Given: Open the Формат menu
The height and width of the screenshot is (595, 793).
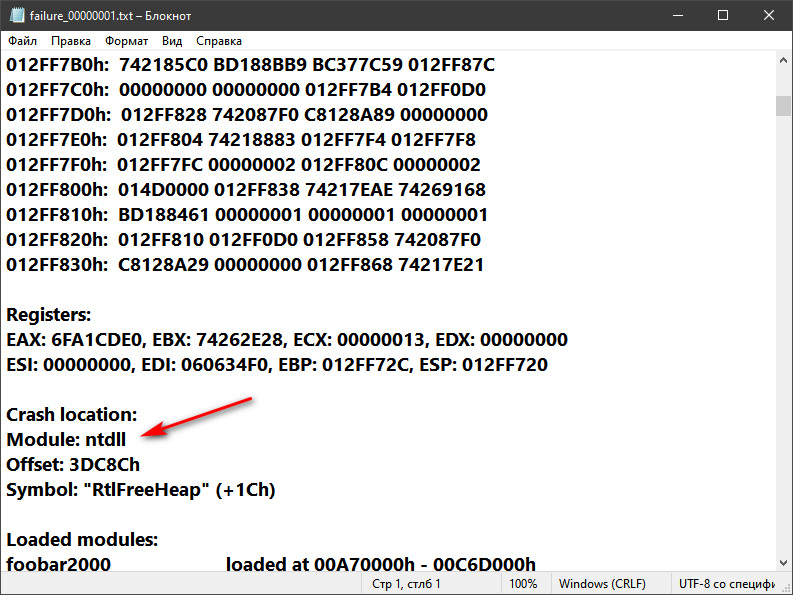Looking at the screenshot, I should tap(126, 41).
